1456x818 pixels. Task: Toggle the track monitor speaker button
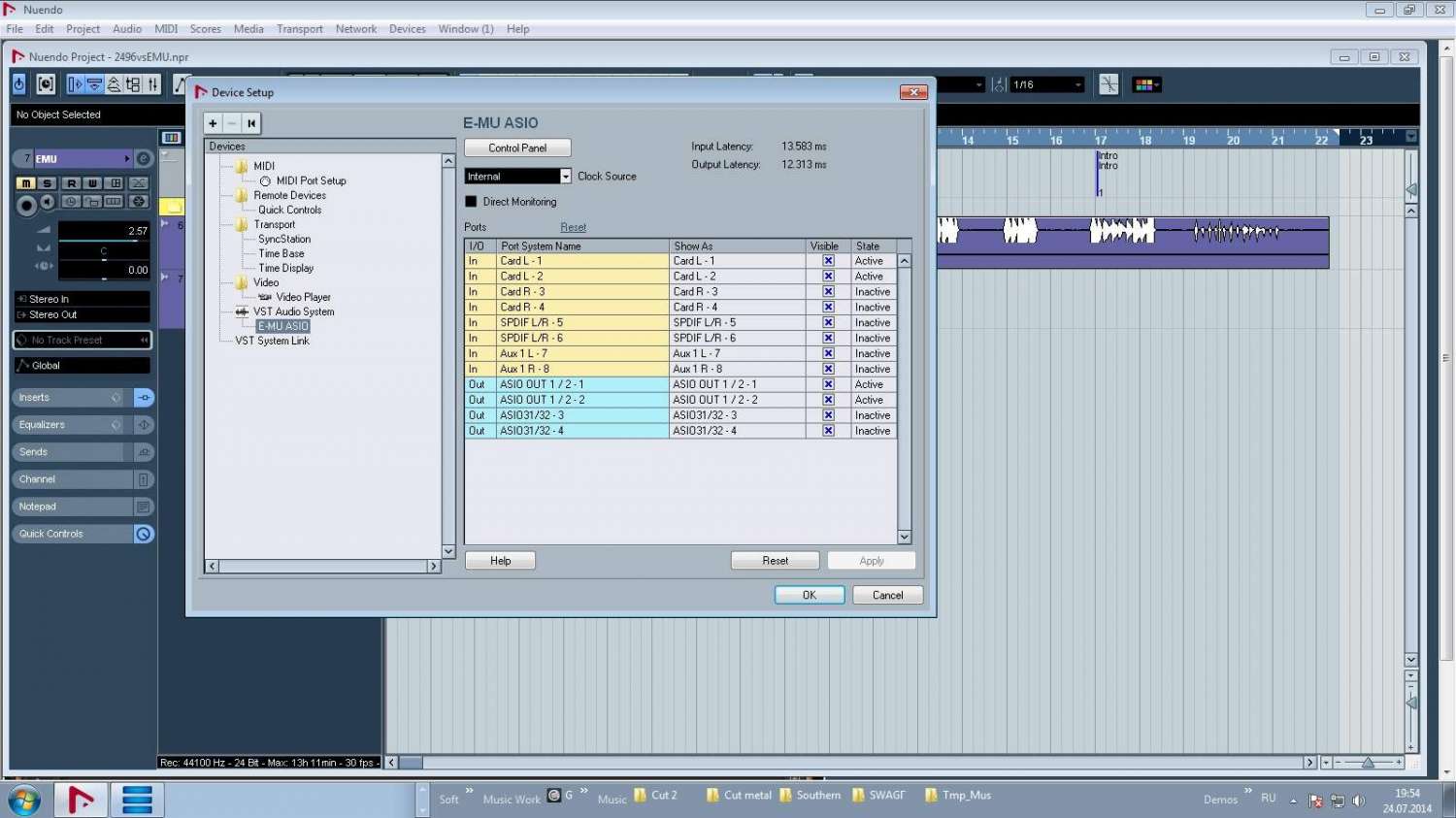(48, 203)
